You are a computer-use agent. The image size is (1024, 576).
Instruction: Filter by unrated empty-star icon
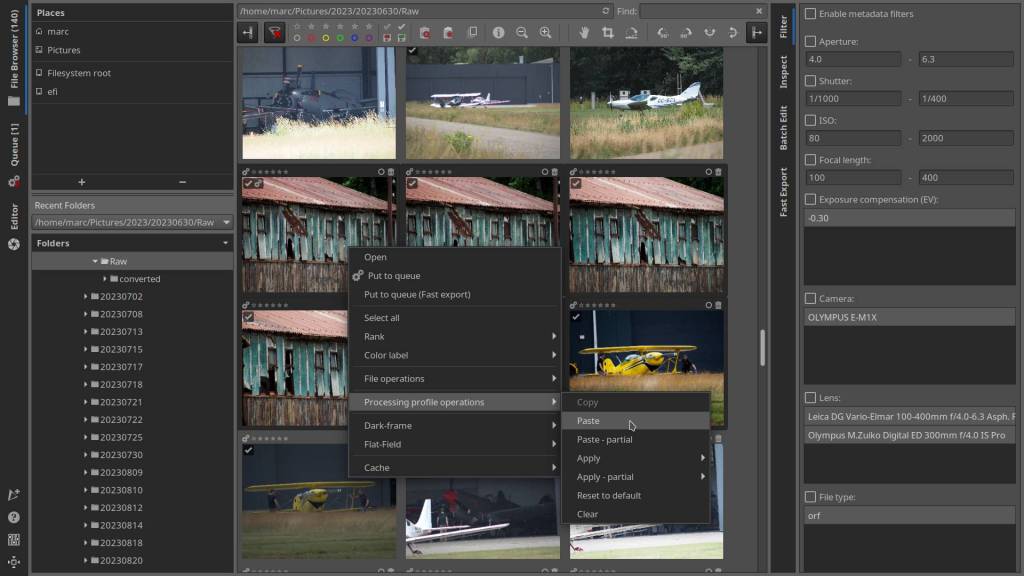click(297, 27)
